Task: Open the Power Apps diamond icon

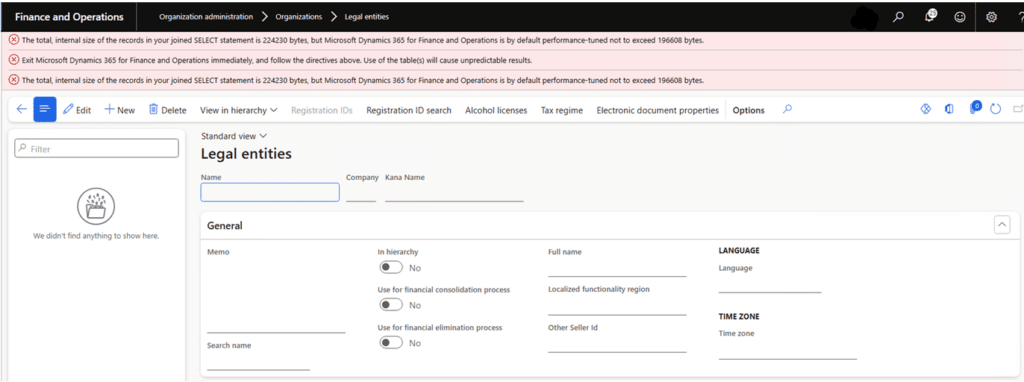Action: tap(925, 110)
